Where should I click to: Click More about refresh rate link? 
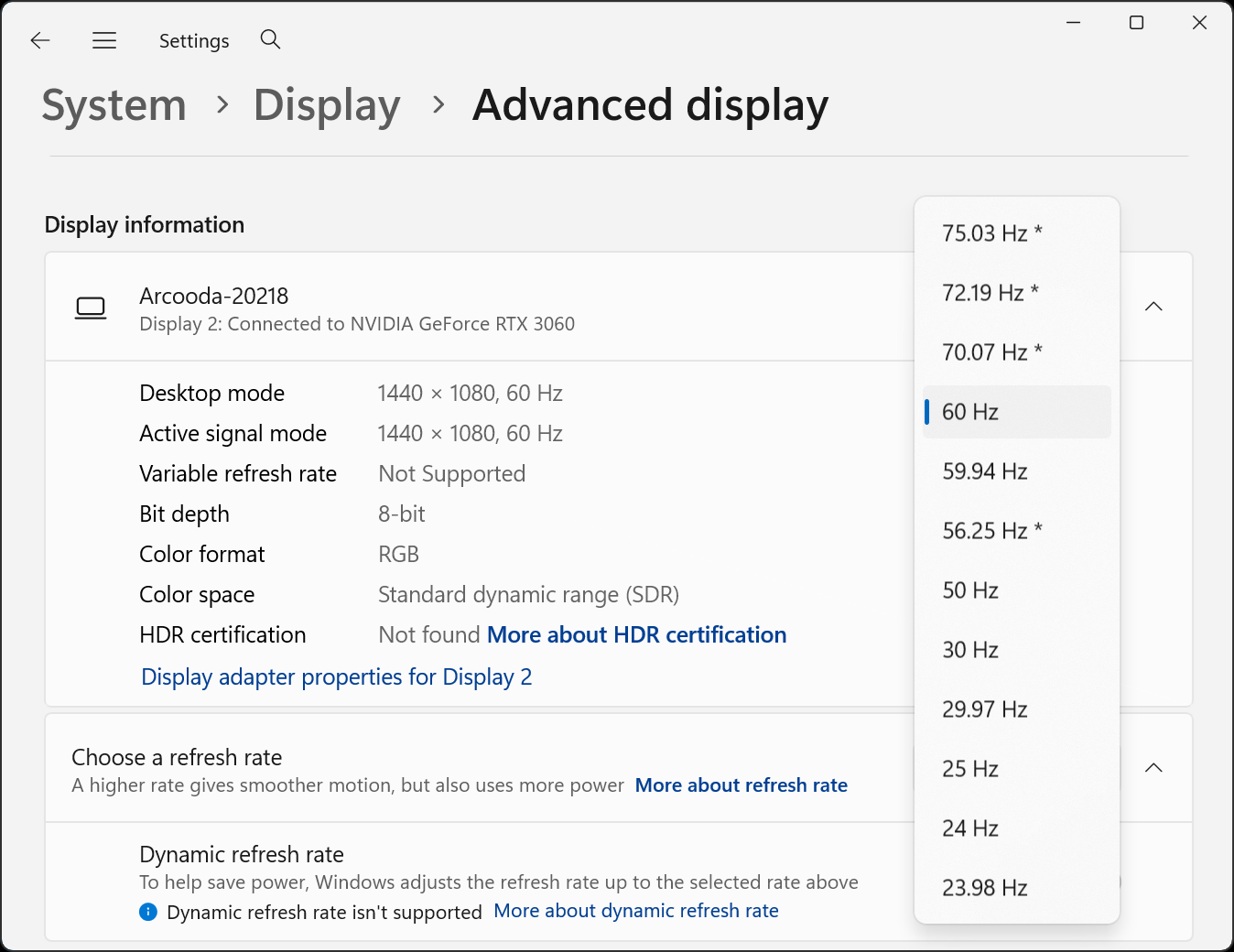point(741,785)
